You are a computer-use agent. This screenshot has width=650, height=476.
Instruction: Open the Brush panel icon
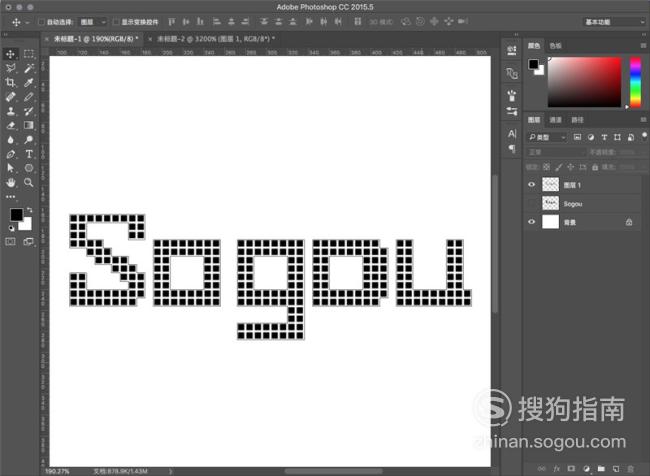(x=512, y=96)
